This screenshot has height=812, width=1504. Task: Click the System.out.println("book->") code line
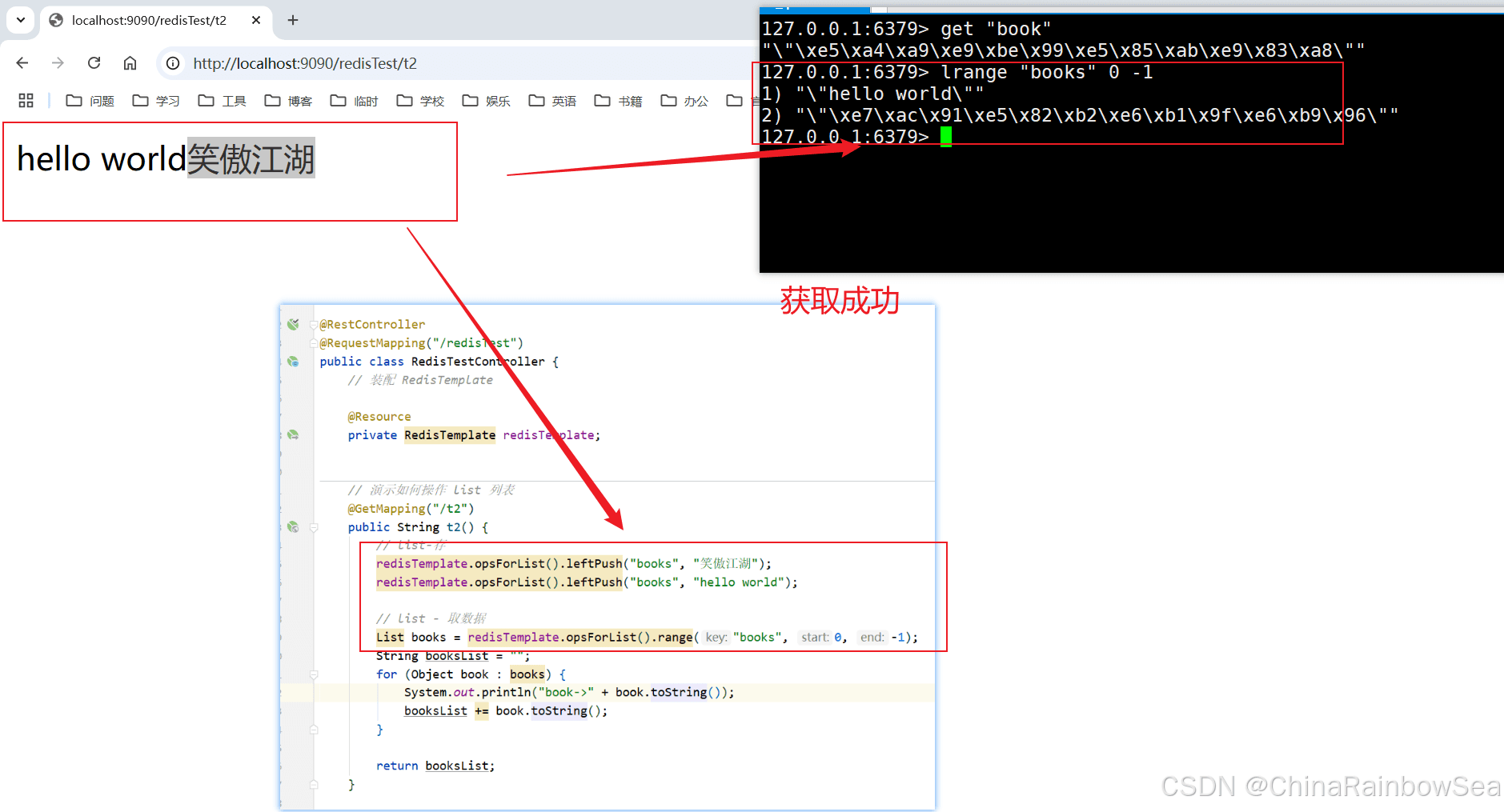click(569, 693)
